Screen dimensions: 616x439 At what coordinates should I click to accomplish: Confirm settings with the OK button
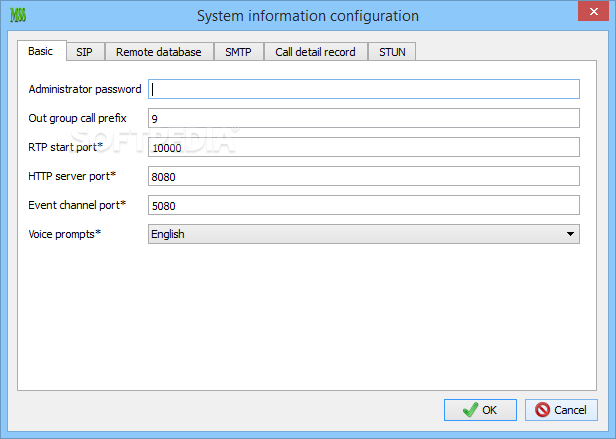[x=480, y=410]
